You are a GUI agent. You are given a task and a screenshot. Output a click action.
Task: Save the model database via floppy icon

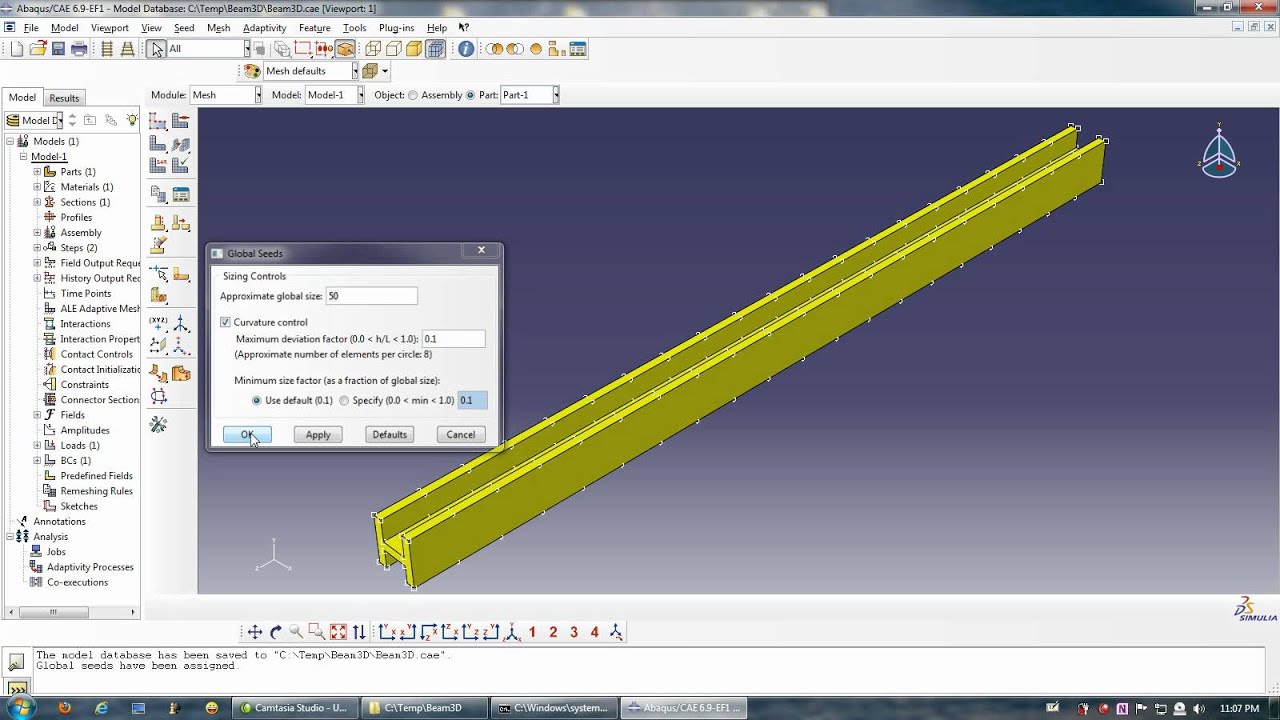coord(58,49)
